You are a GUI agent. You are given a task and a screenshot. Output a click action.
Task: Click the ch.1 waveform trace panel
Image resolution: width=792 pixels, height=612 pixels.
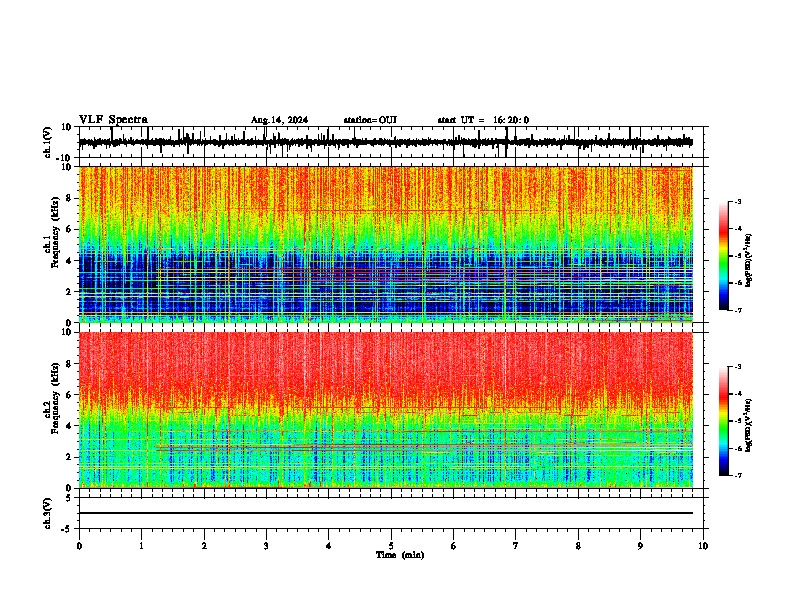(391, 142)
